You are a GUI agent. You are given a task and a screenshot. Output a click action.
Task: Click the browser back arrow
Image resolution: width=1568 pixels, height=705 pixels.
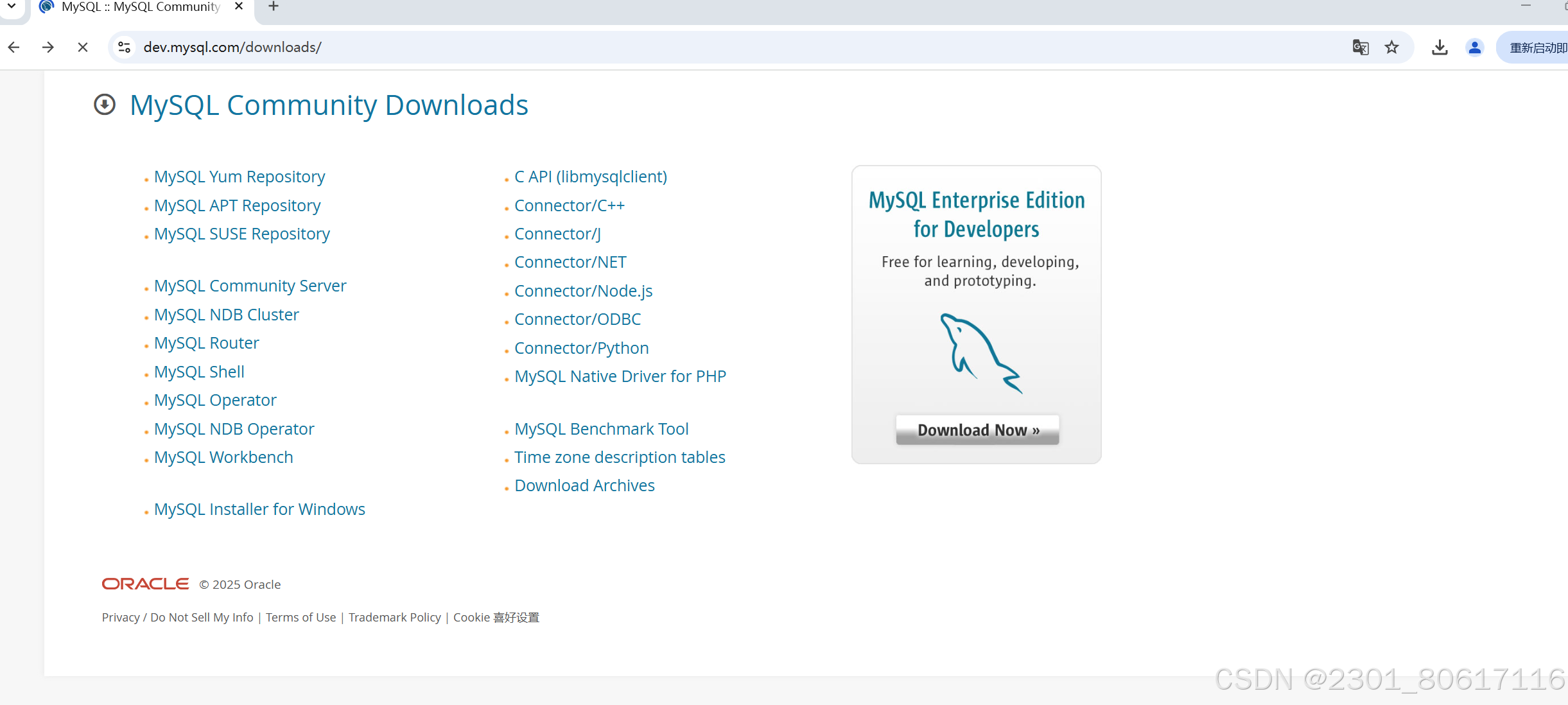14,47
